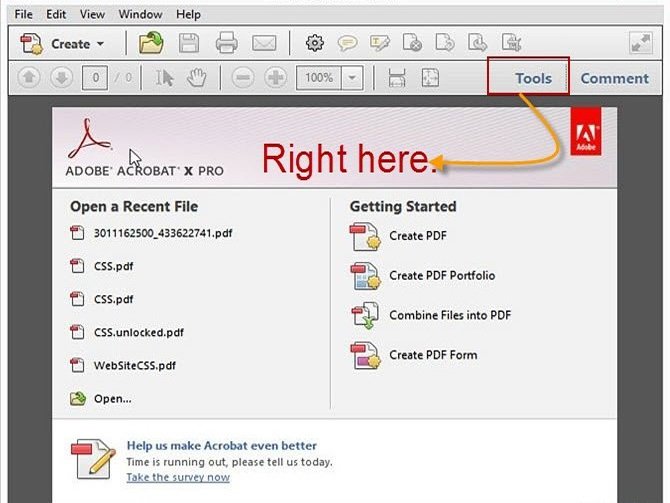
Task: Open the first CSS.pdf recent file
Action: click(x=113, y=266)
